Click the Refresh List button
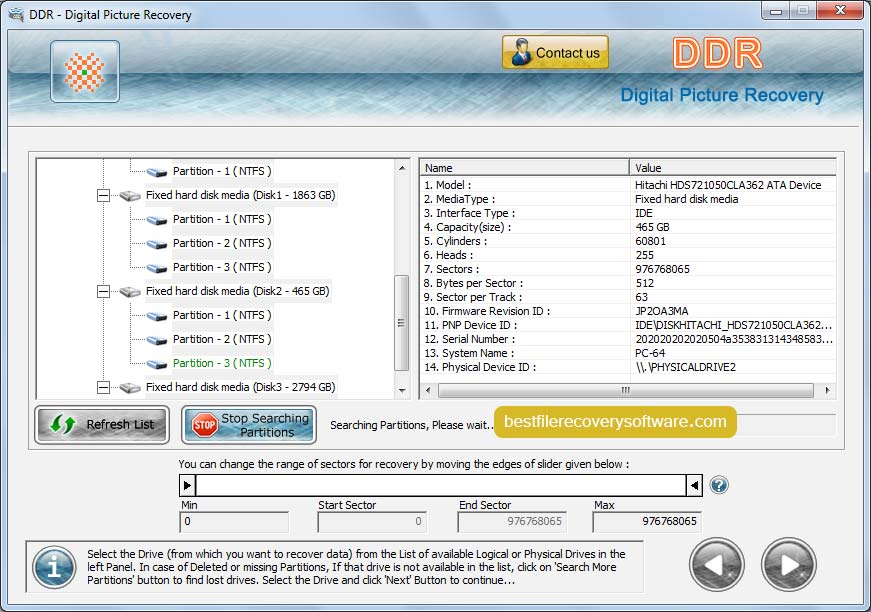 pyautogui.click(x=102, y=425)
